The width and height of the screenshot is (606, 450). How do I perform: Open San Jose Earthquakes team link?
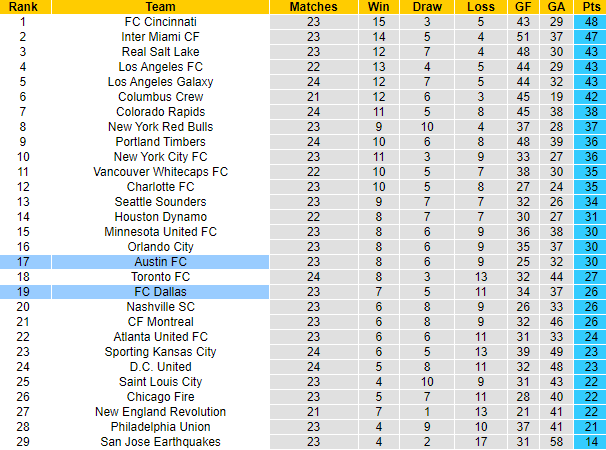coord(160,442)
